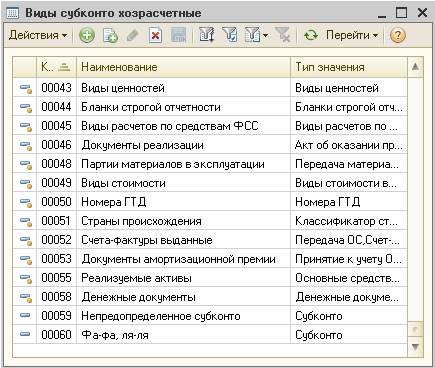Click the green Add new item icon

click(87, 35)
